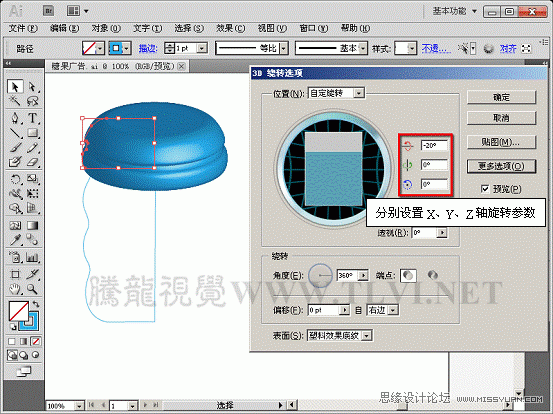The height and width of the screenshot is (414, 553).
Task: Select the Pen tool
Action: point(15,118)
